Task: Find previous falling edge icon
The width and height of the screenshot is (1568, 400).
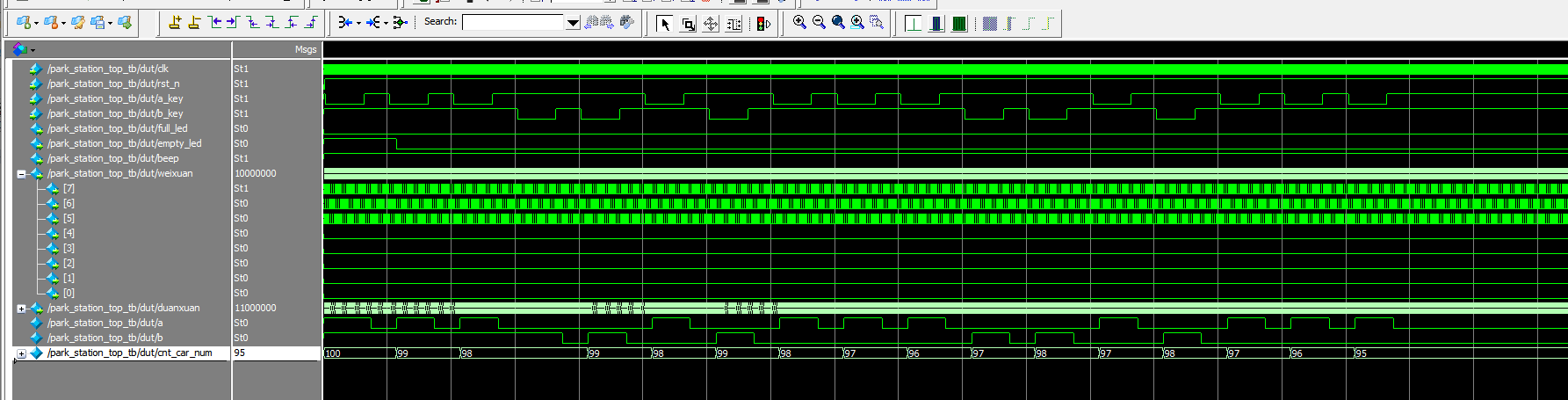Action: coord(253,22)
